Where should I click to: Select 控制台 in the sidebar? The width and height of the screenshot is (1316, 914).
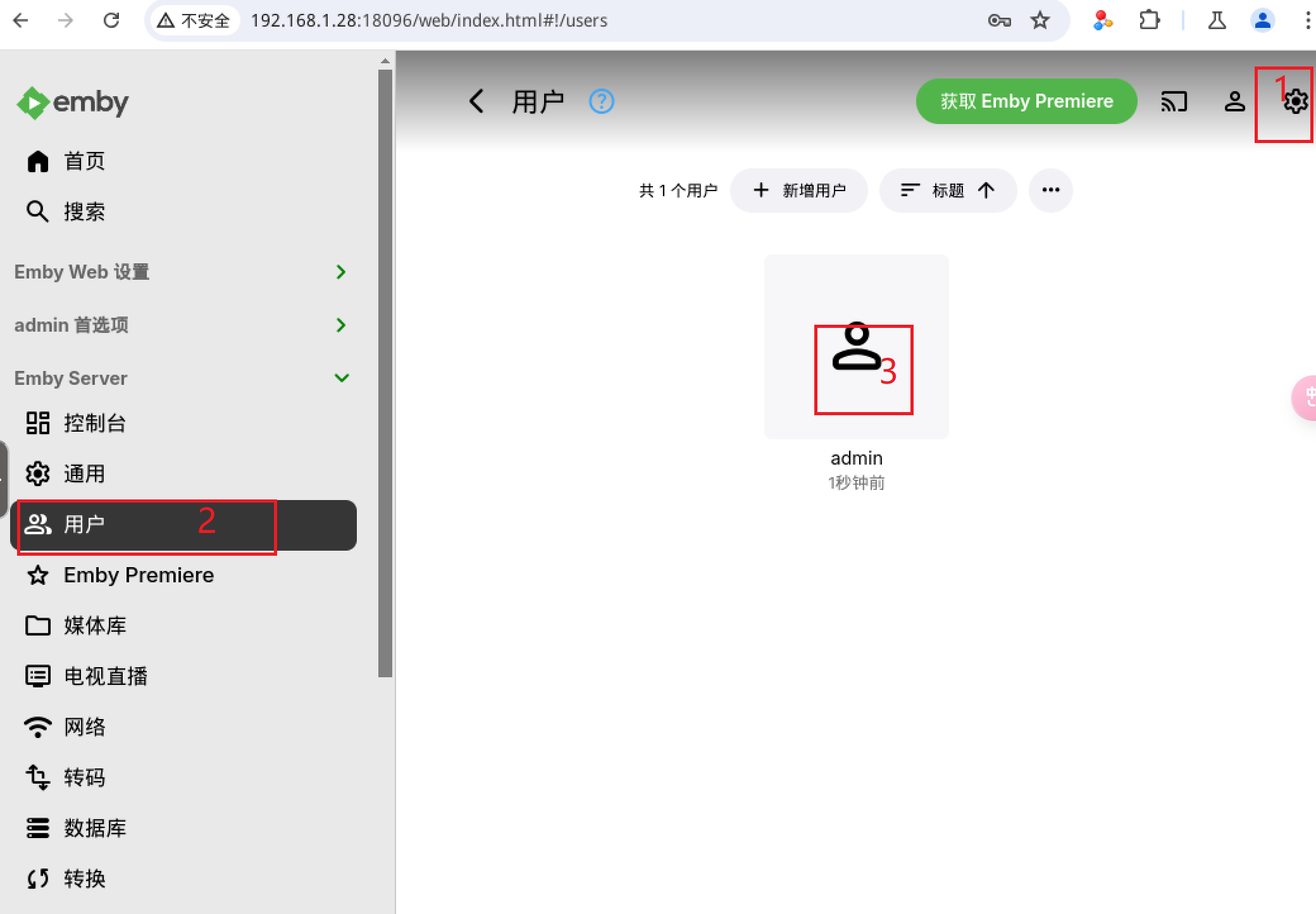point(183,423)
